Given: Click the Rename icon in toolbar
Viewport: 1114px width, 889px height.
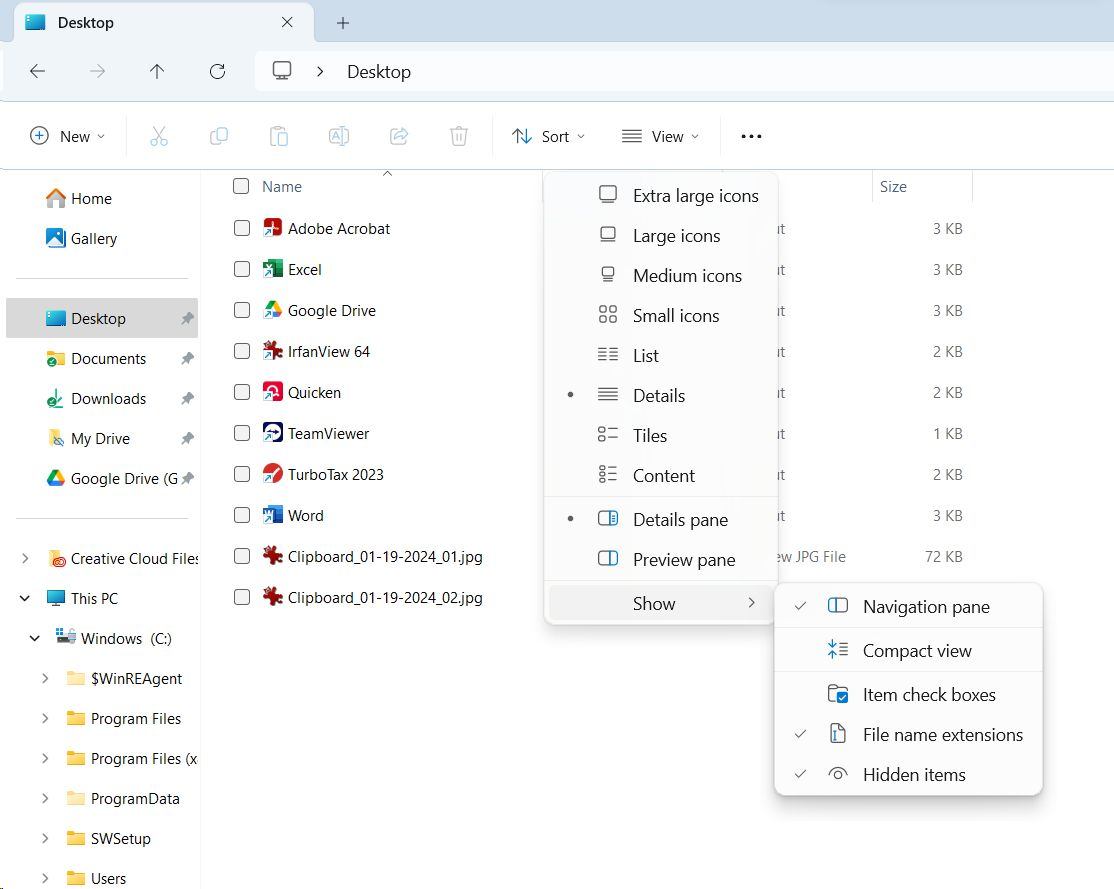Looking at the screenshot, I should pos(339,136).
